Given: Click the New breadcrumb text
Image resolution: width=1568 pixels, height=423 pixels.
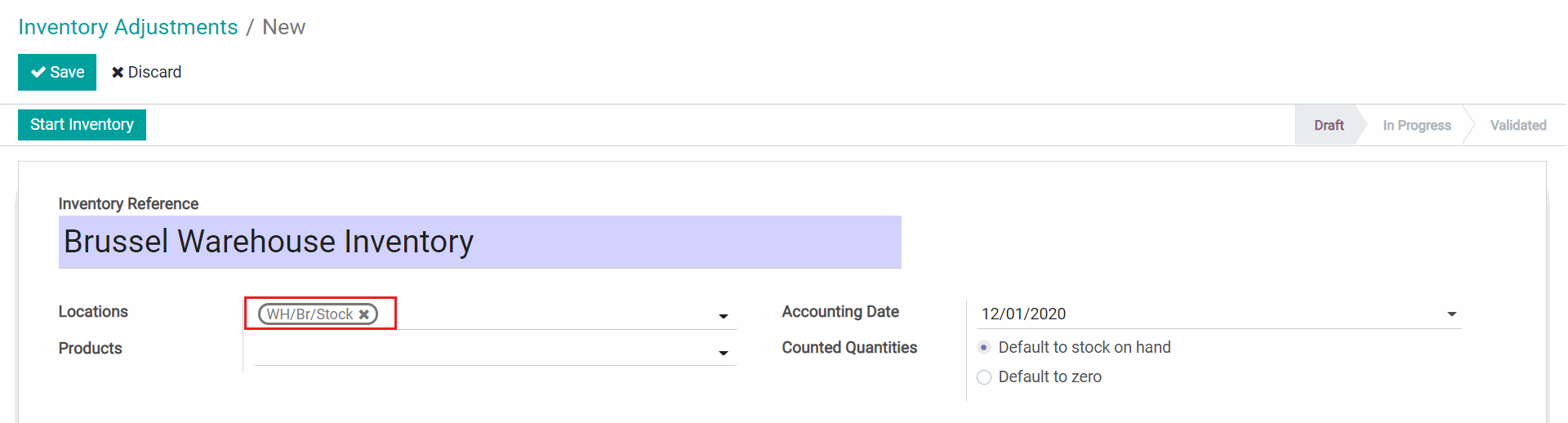Looking at the screenshot, I should 283,27.
